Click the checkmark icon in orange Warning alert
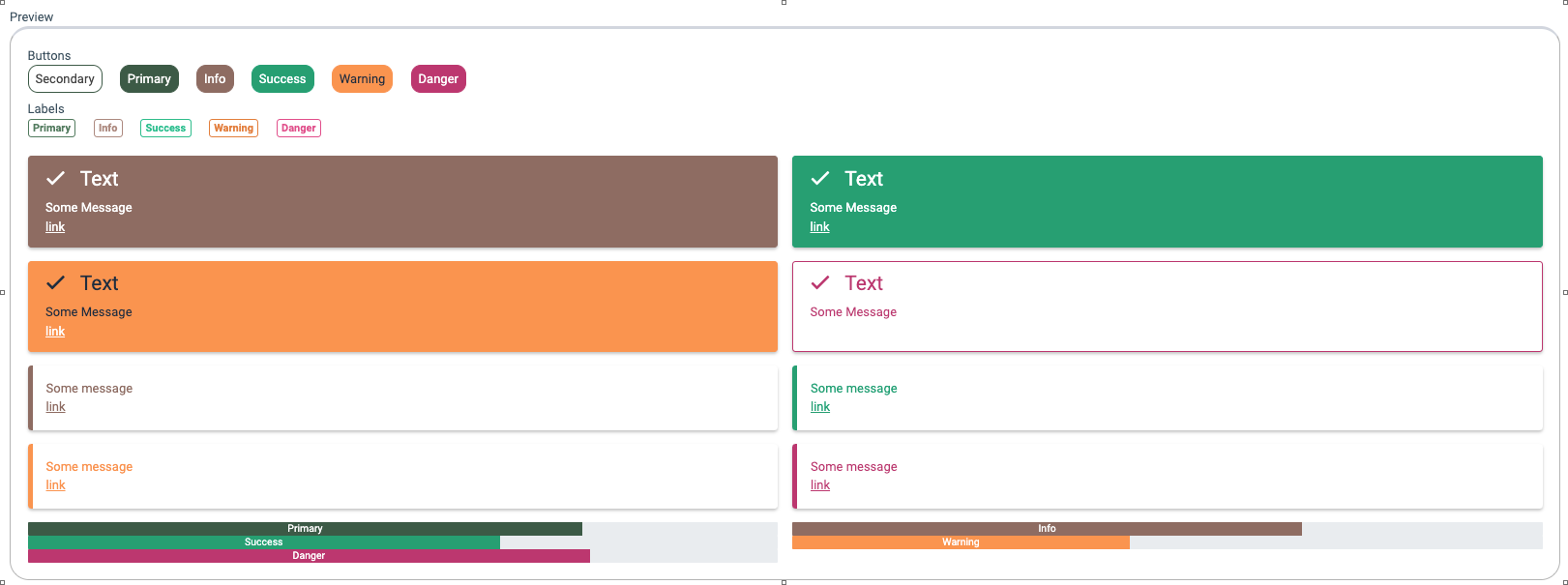The image size is (1568, 585). (x=56, y=282)
